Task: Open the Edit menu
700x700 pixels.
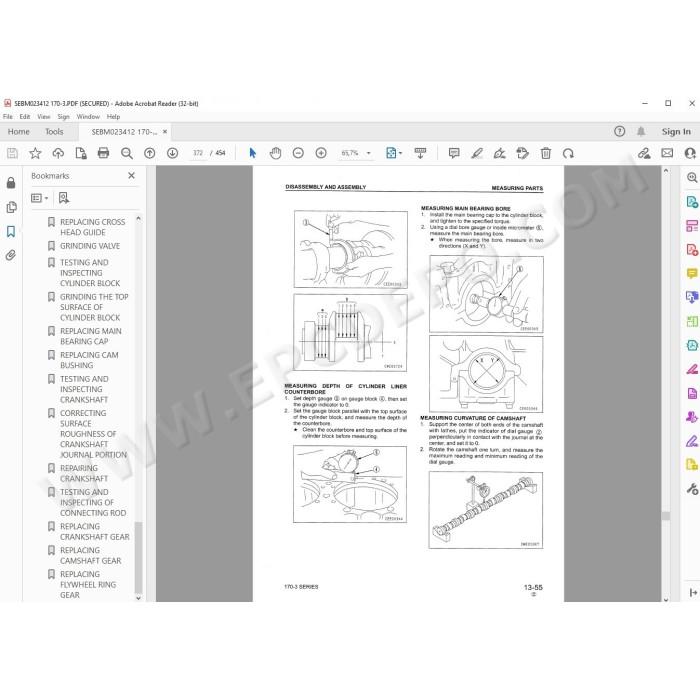Action: point(25,117)
